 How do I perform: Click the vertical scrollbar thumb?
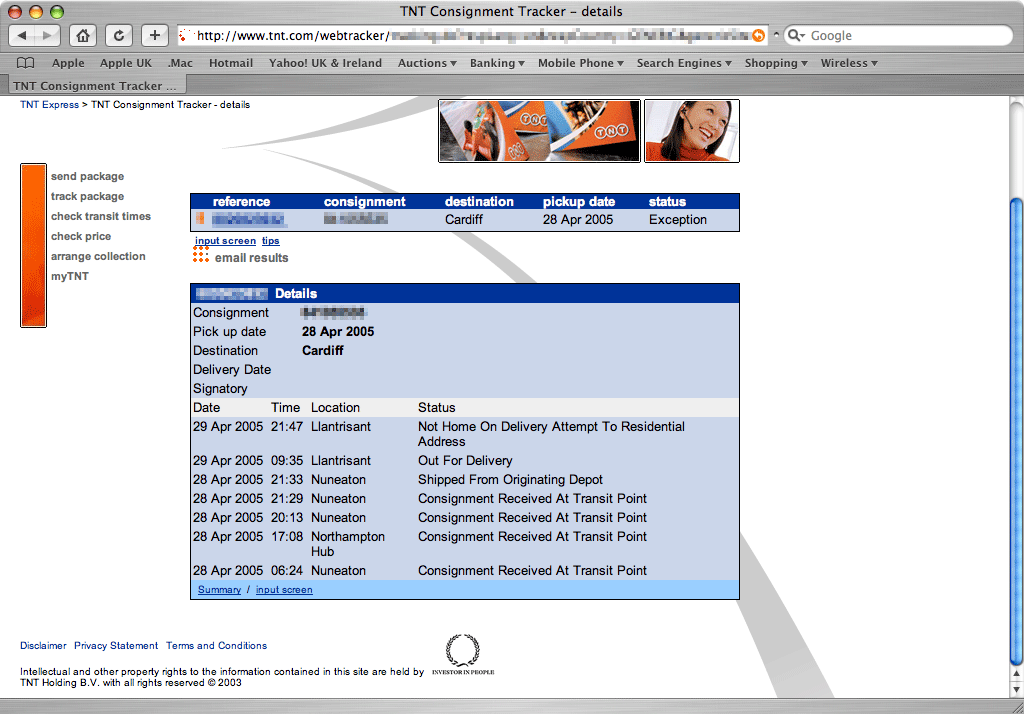[1016, 431]
